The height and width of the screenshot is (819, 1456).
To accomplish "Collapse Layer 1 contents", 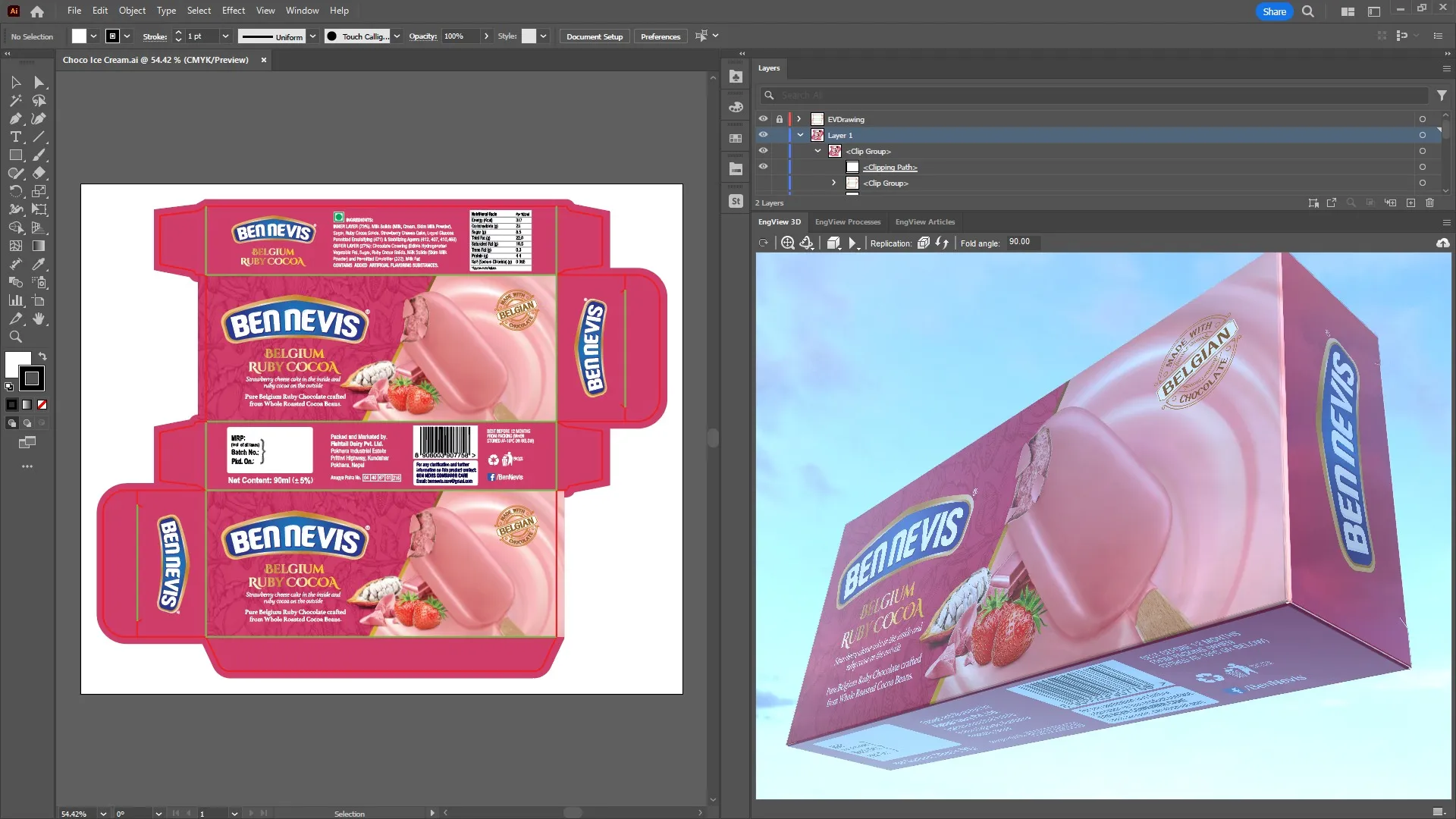I will (x=800, y=135).
